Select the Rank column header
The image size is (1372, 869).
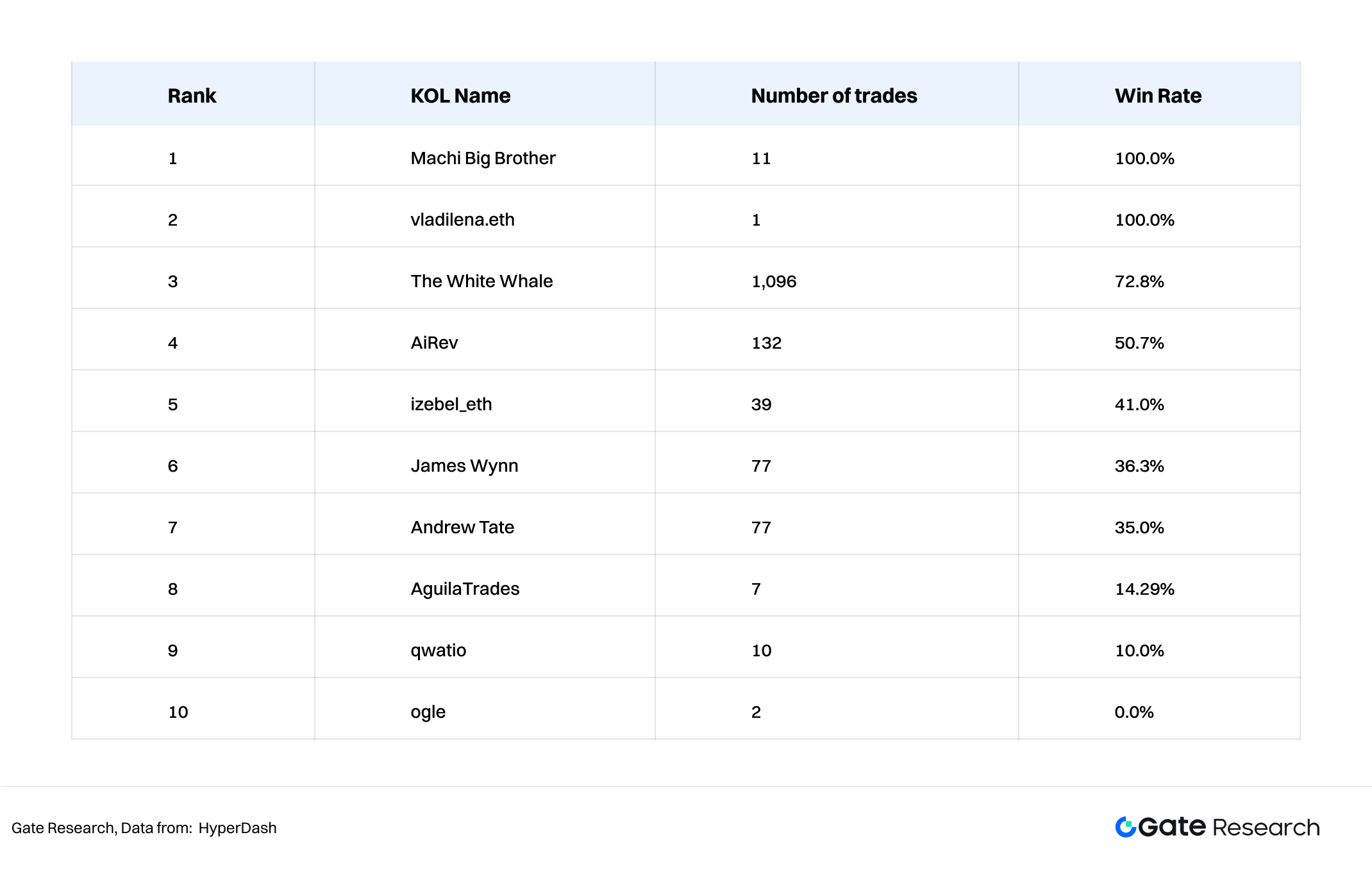coord(192,95)
